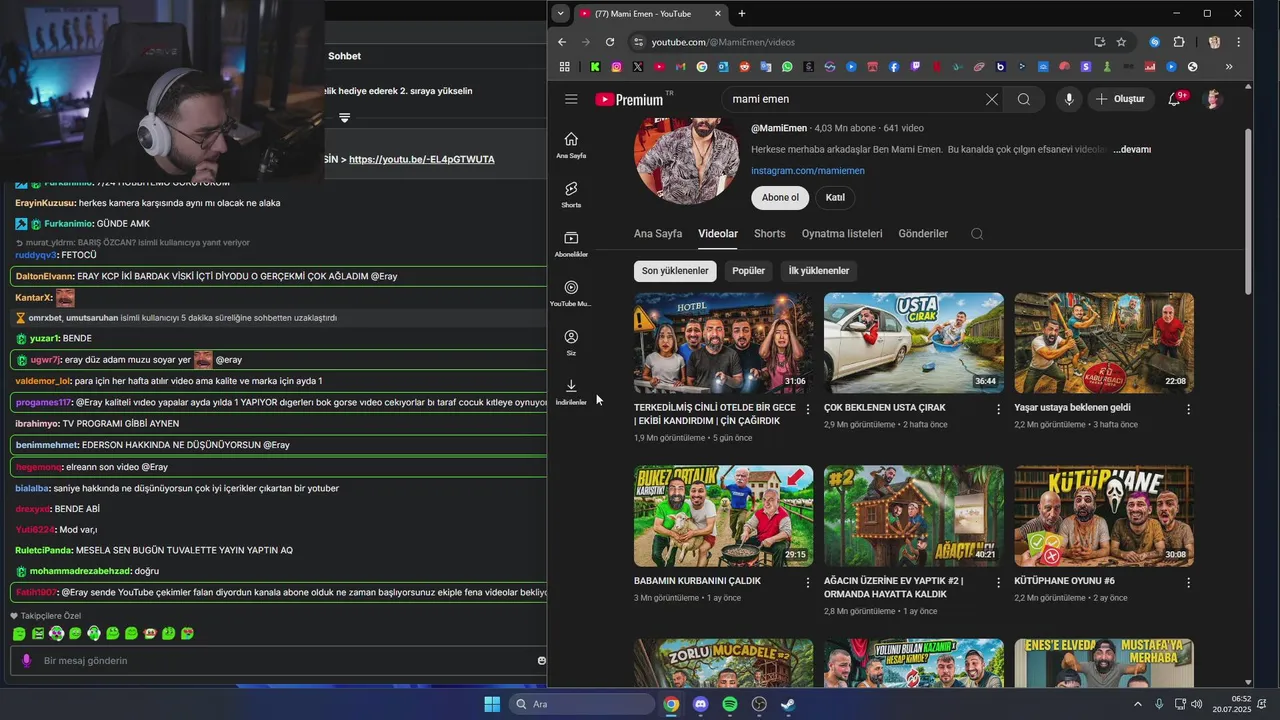Open the Facebook bookmark in bookmarks bar
1280x720 pixels.
(893, 67)
